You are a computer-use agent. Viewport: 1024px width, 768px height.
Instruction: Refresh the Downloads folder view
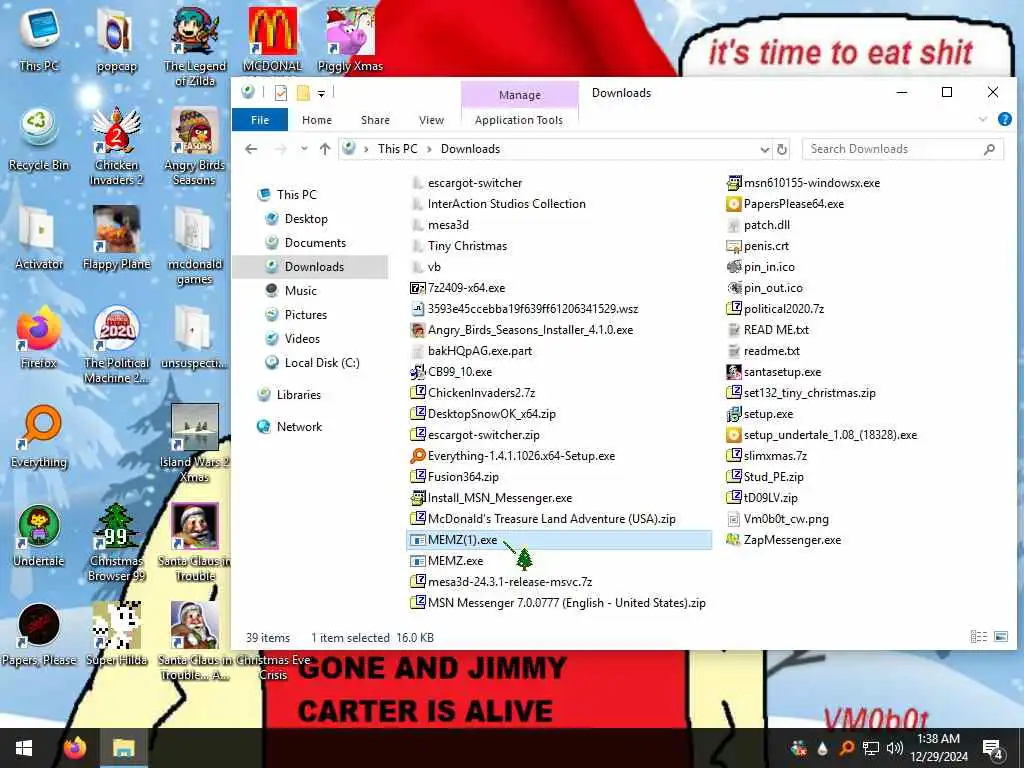pyautogui.click(x=782, y=150)
